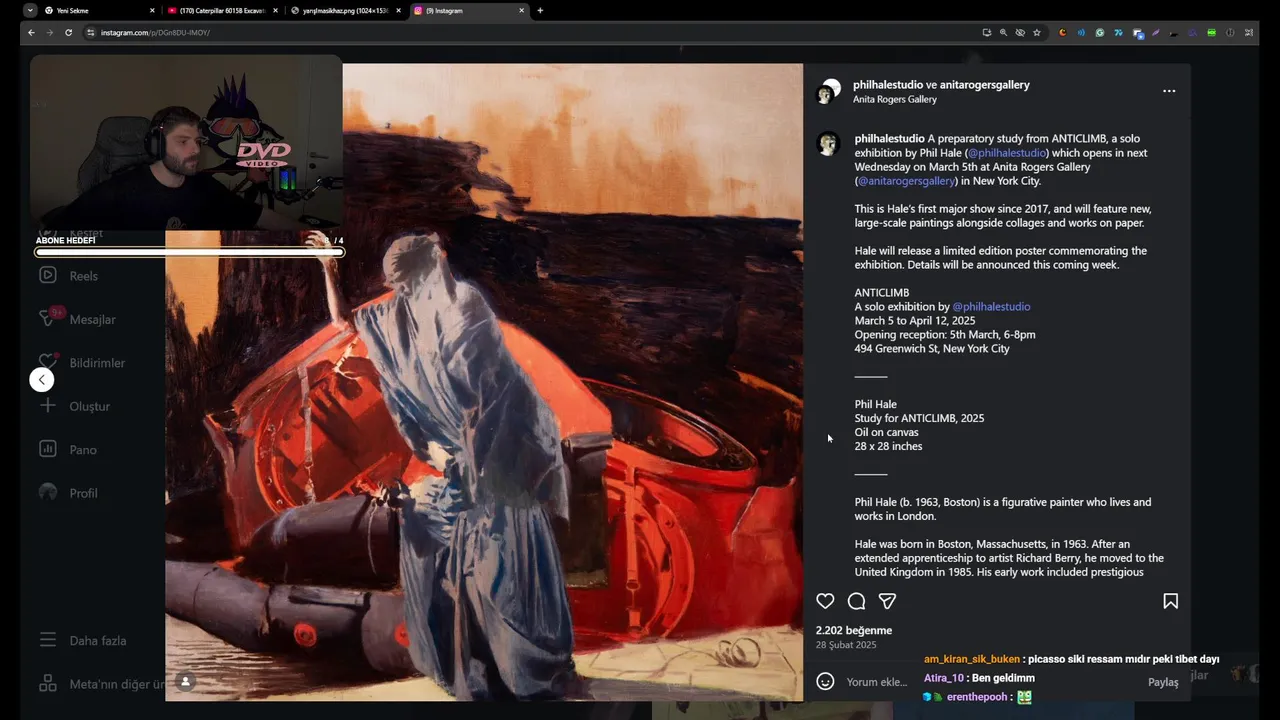Click the 28 Şubat 2025 date

click(846, 645)
